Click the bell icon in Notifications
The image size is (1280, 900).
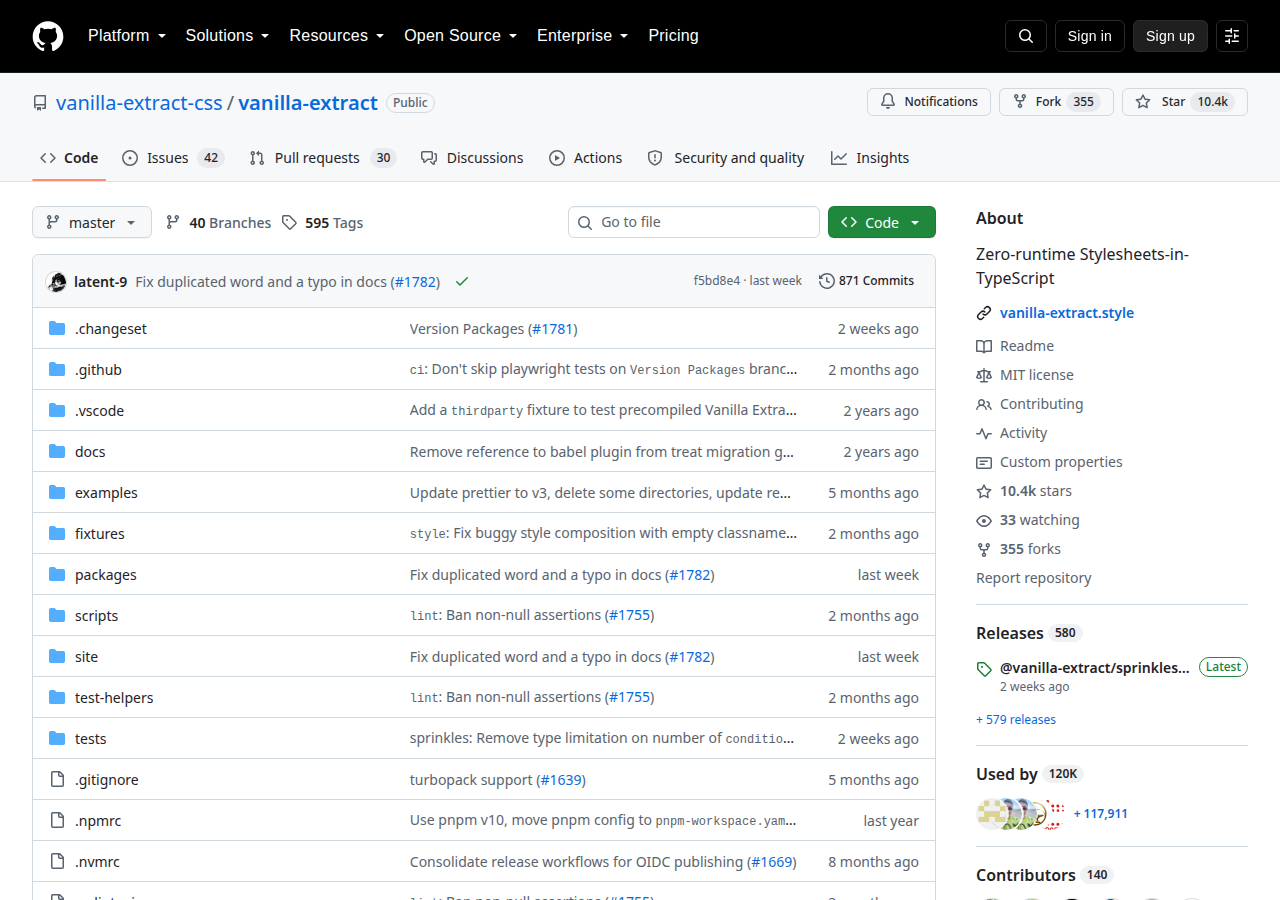888,102
